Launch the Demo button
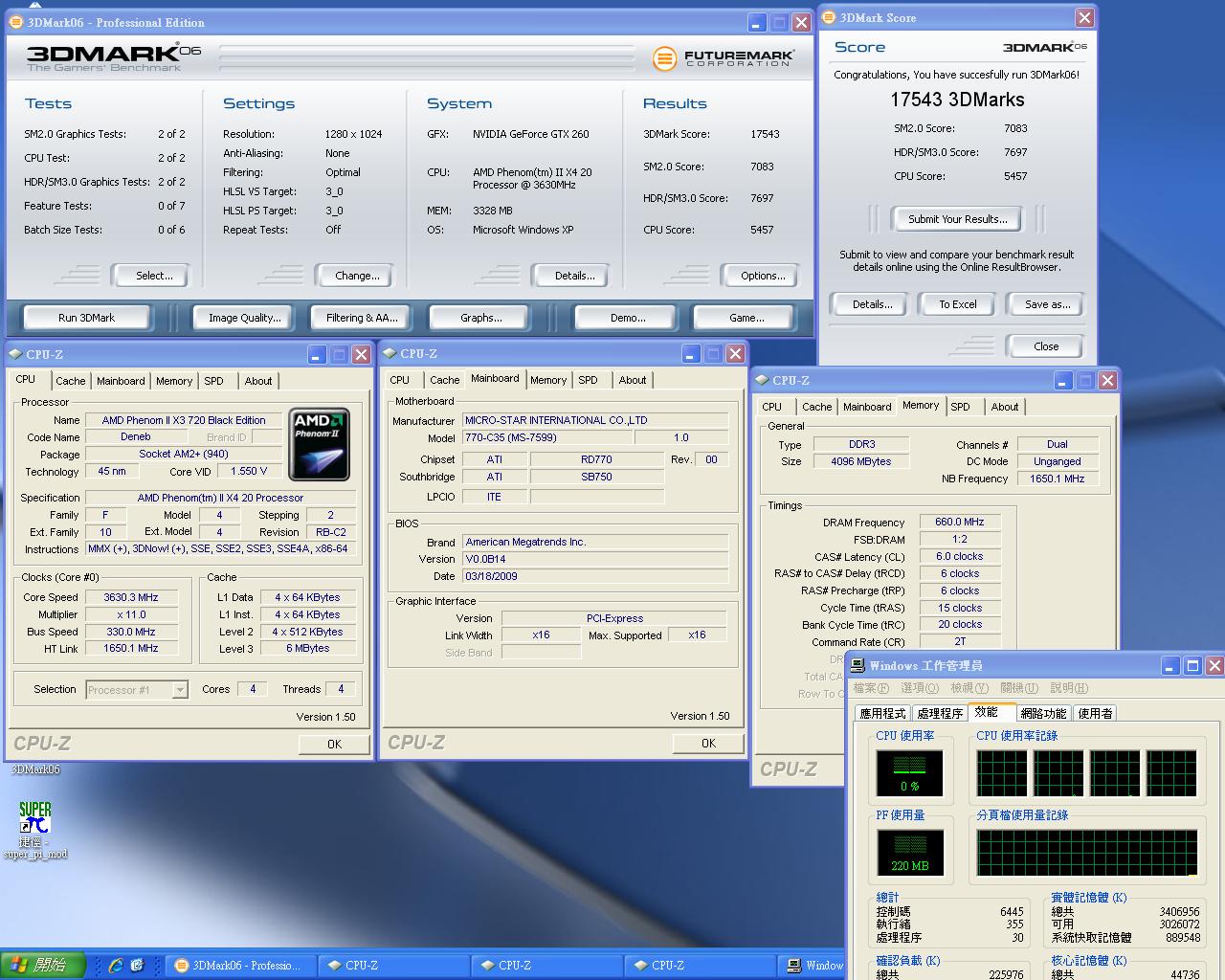The width and height of the screenshot is (1225, 980). [x=628, y=318]
